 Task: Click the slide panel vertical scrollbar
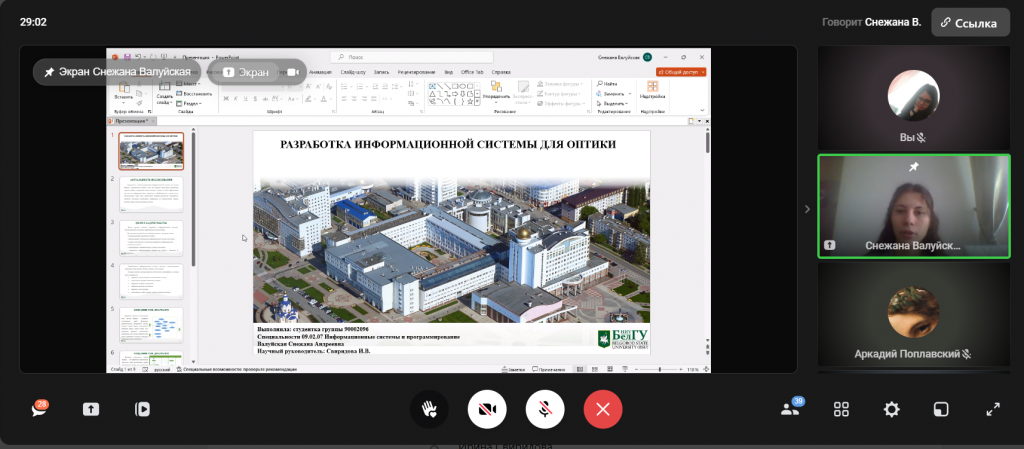click(x=193, y=199)
